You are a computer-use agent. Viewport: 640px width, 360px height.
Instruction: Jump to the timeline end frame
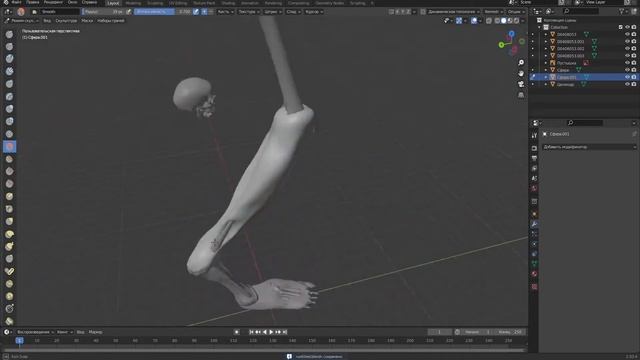tap(285, 332)
